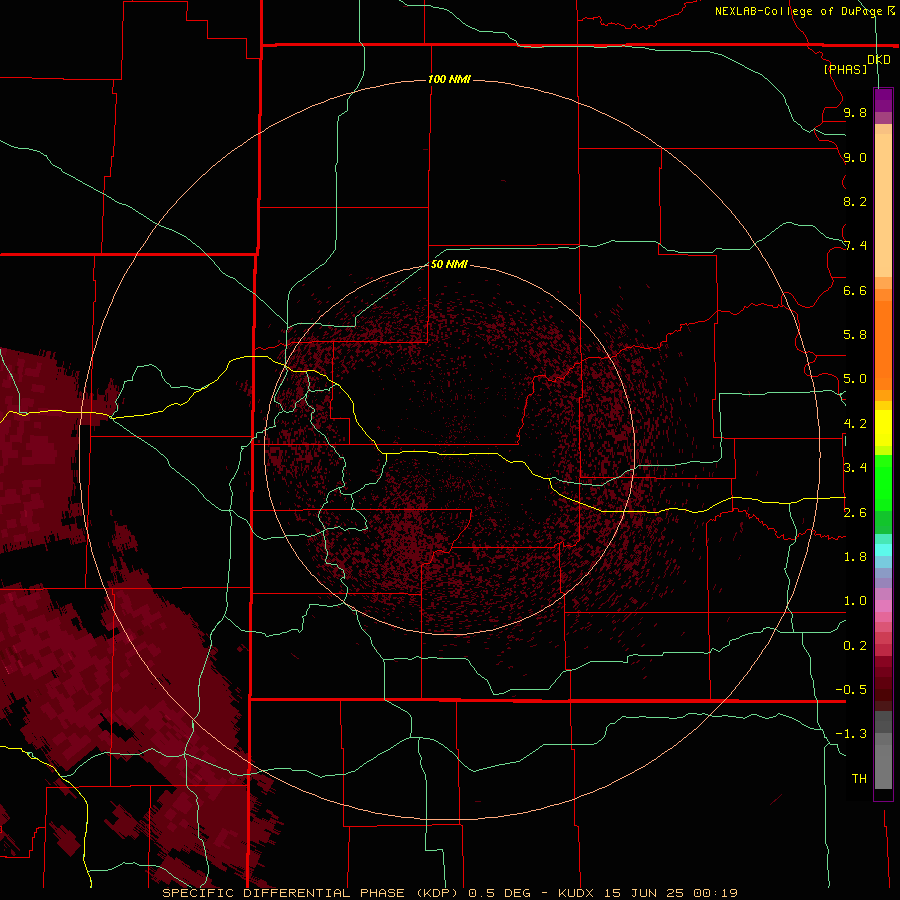Click the 3.4 value on the color scale
This screenshot has height=900, width=900.
pos(855,468)
